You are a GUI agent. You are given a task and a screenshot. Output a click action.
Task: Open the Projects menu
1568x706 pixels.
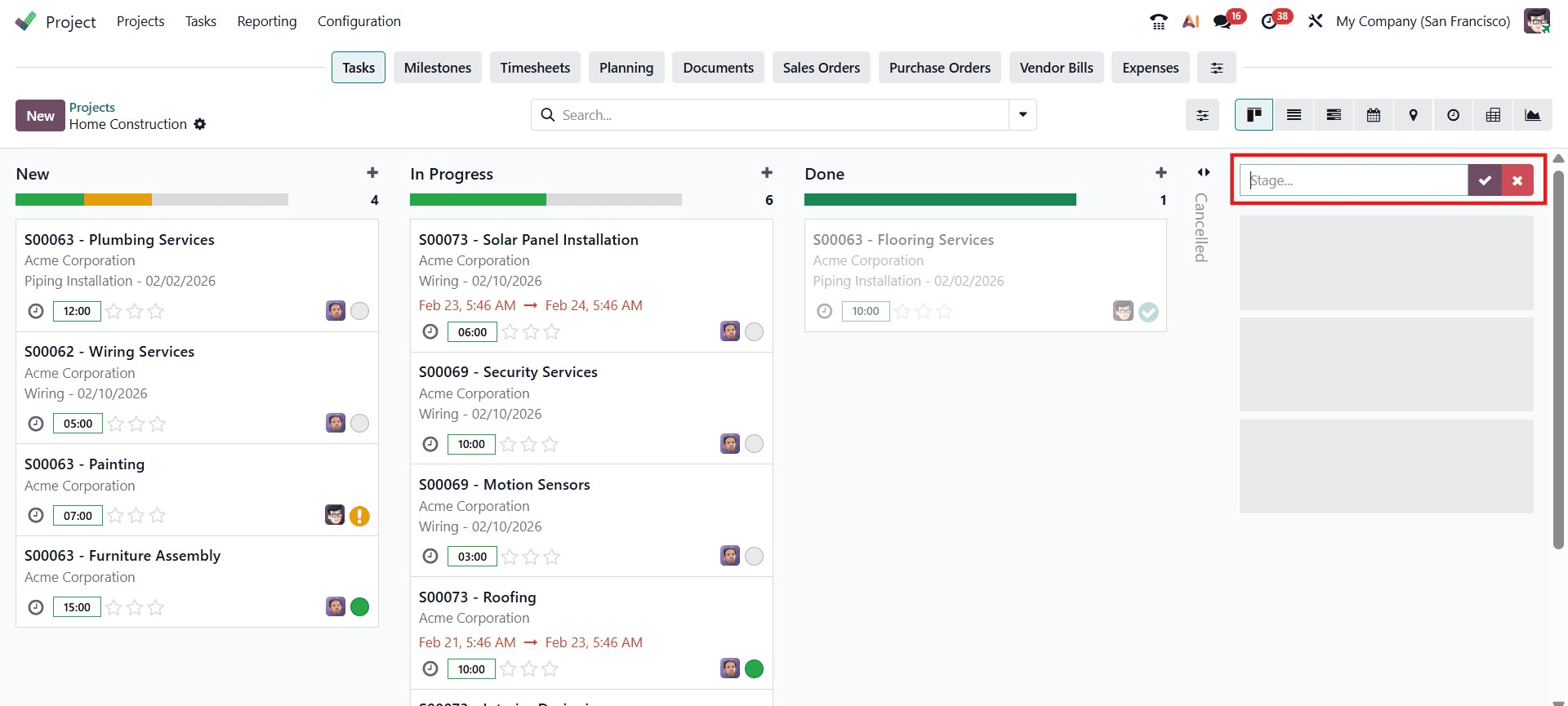click(140, 21)
